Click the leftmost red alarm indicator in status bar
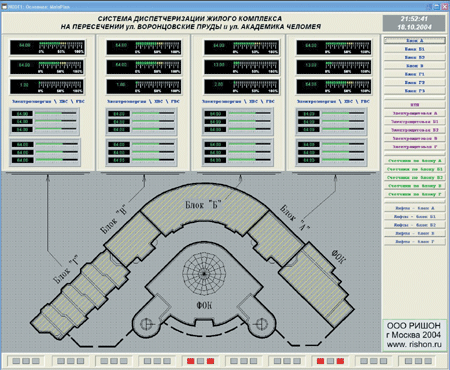The image size is (450, 370). pos(190,361)
